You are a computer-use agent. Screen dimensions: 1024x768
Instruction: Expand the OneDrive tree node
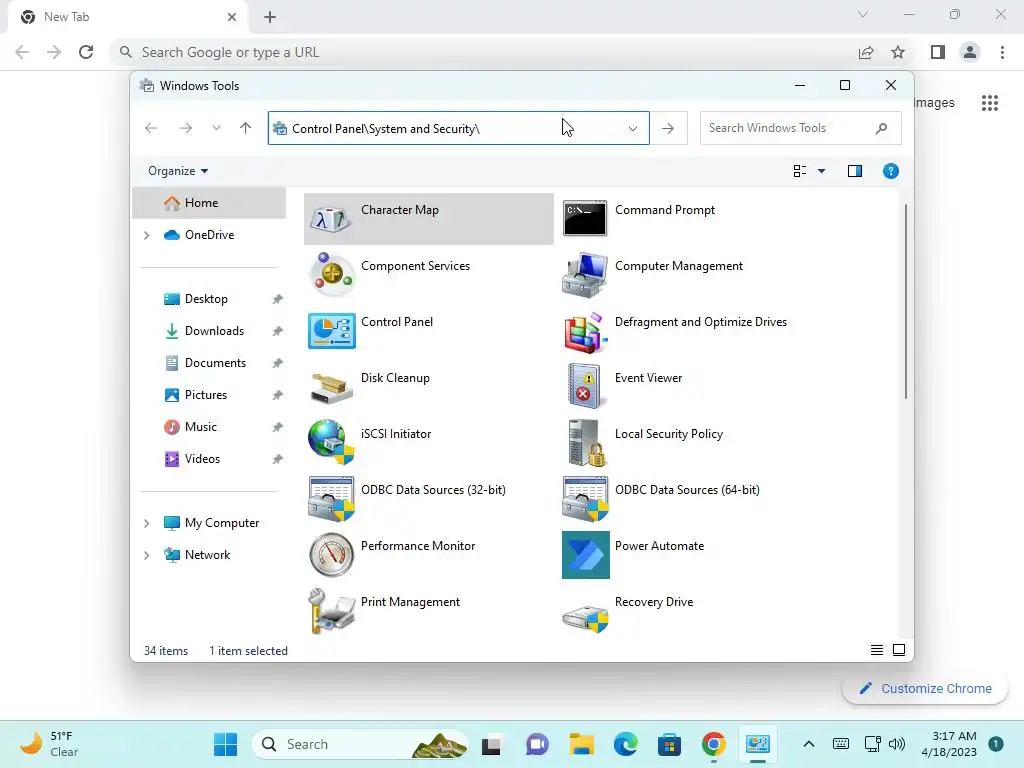pos(147,235)
